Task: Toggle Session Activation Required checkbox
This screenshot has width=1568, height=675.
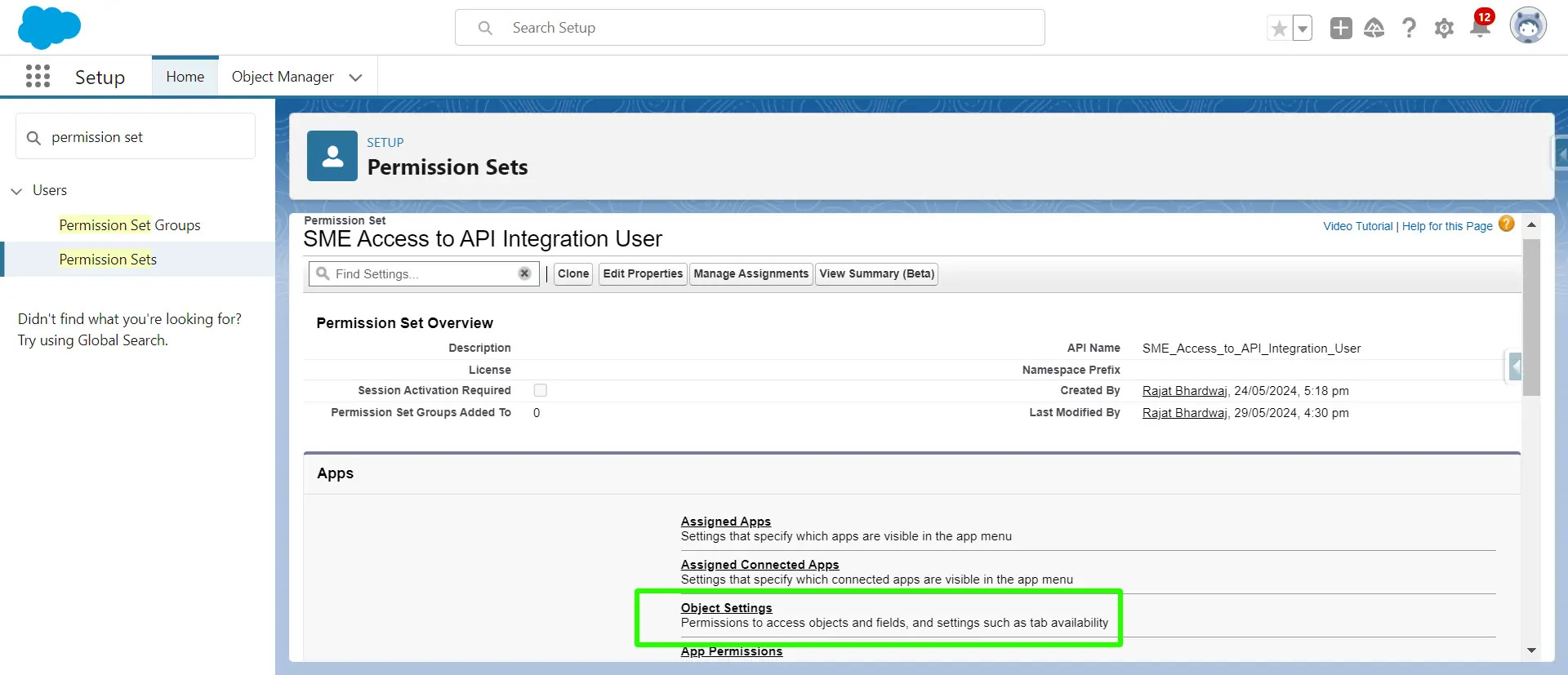Action: (541, 391)
